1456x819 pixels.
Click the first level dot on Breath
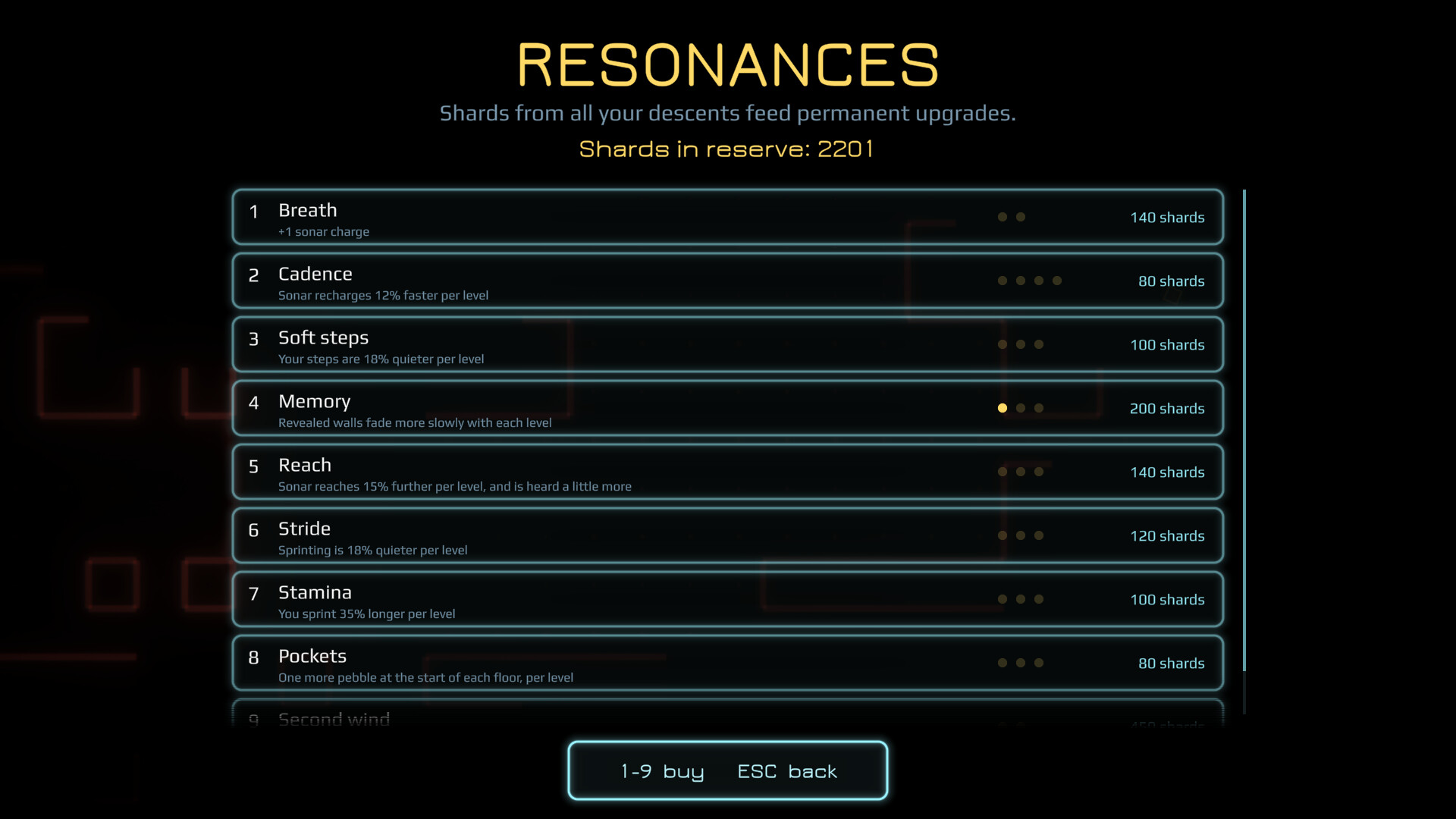[1003, 217]
